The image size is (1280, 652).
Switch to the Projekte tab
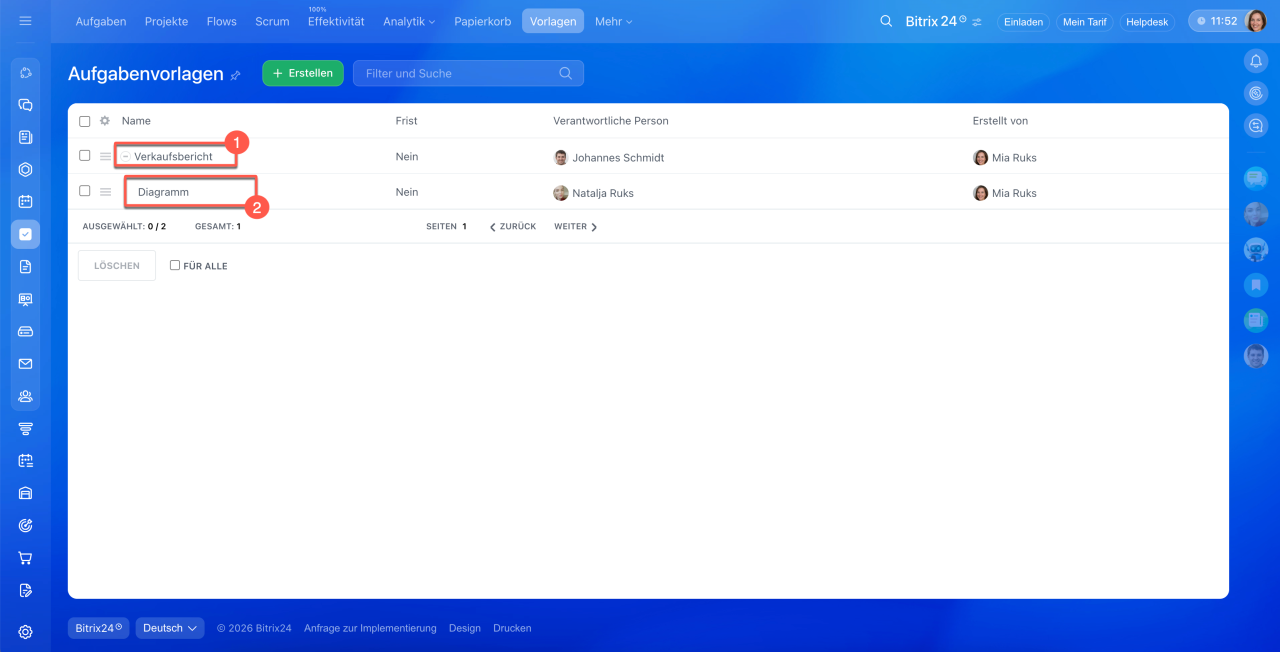tap(166, 21)
